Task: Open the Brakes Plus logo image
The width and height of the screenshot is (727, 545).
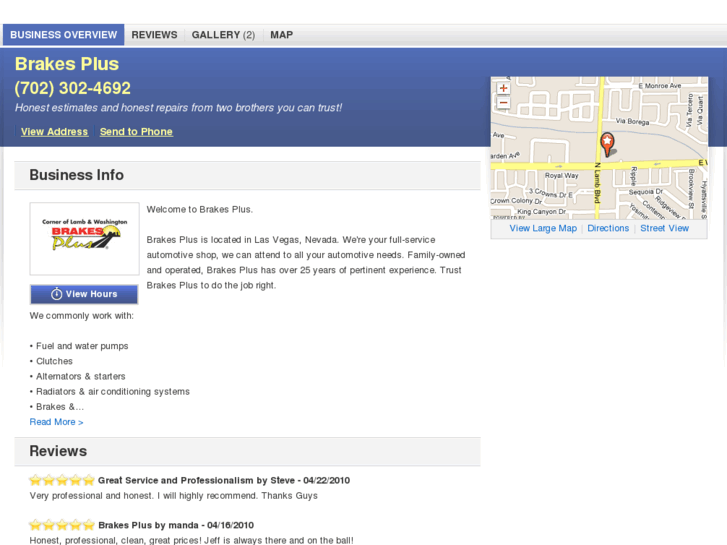Action: [84, 238]
